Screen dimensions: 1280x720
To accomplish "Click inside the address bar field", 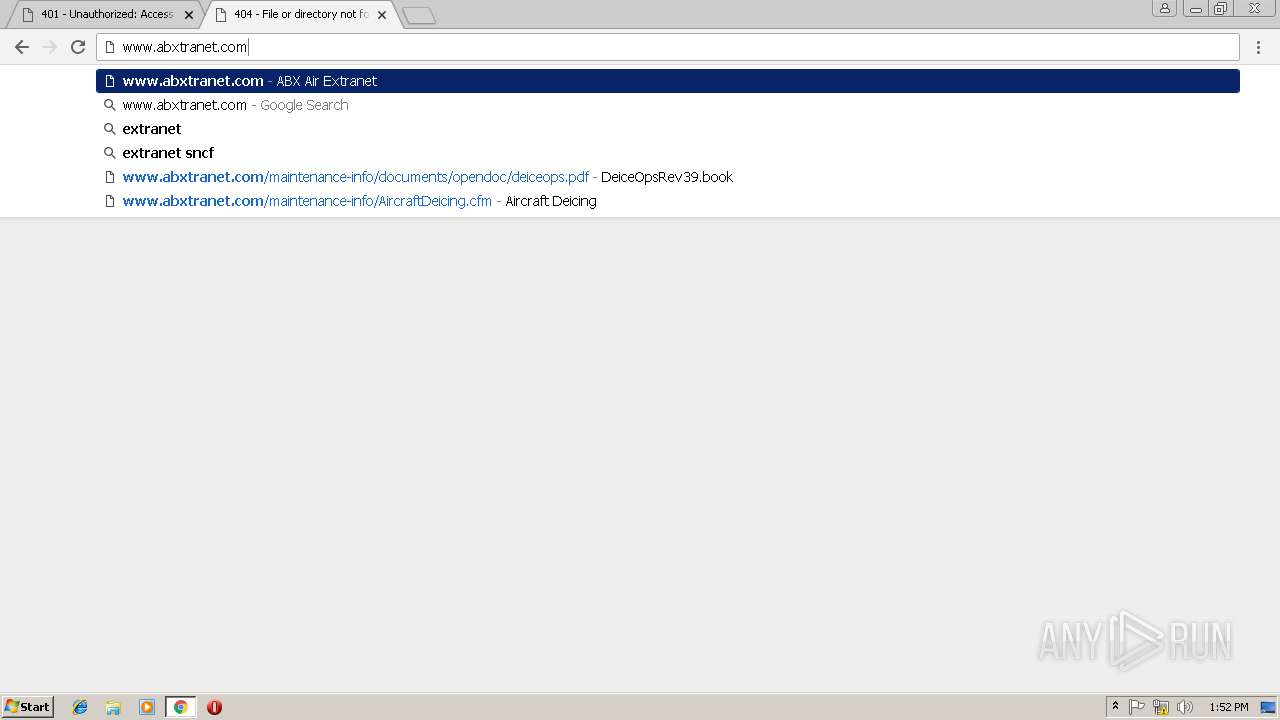I will click(668, 47).
